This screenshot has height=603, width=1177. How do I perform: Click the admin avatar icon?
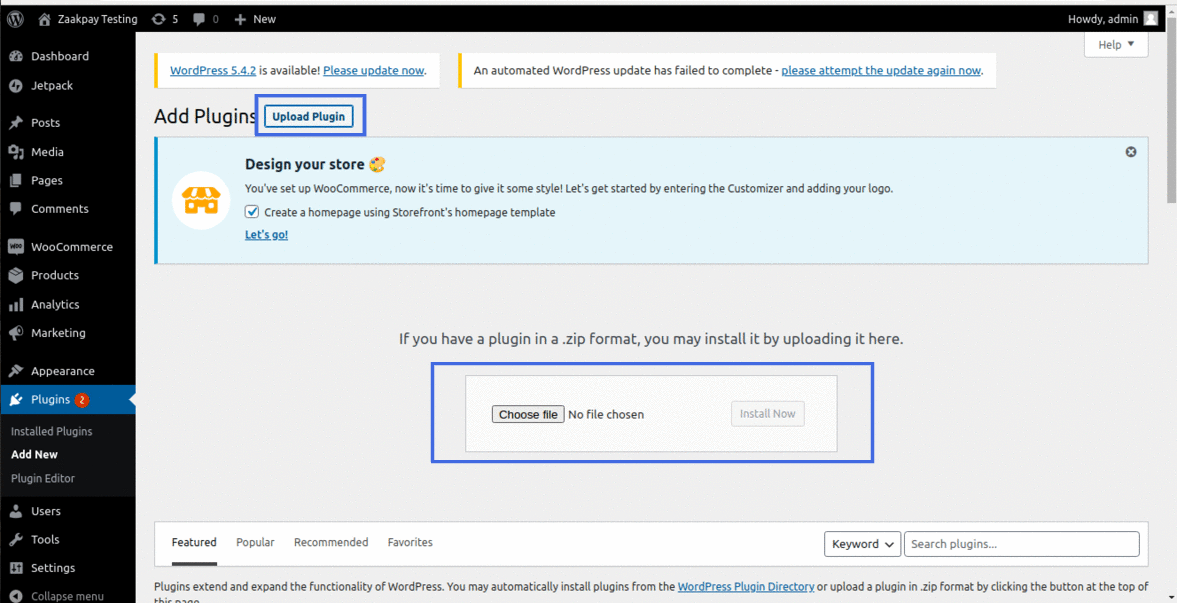point(1151,19)
